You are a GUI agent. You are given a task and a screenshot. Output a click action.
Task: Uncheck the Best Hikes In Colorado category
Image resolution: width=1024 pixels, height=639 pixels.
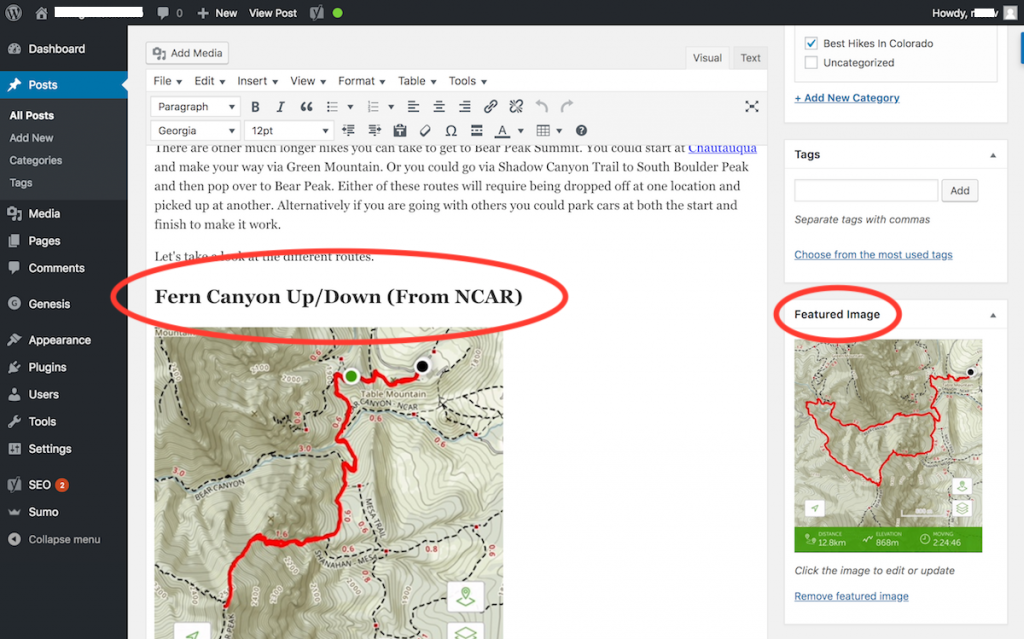click(x=811, y=43)
